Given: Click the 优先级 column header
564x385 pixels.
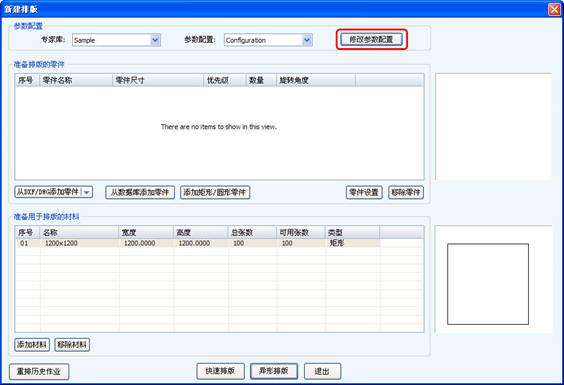Looking at the screenshot, I should coord(224,80).
